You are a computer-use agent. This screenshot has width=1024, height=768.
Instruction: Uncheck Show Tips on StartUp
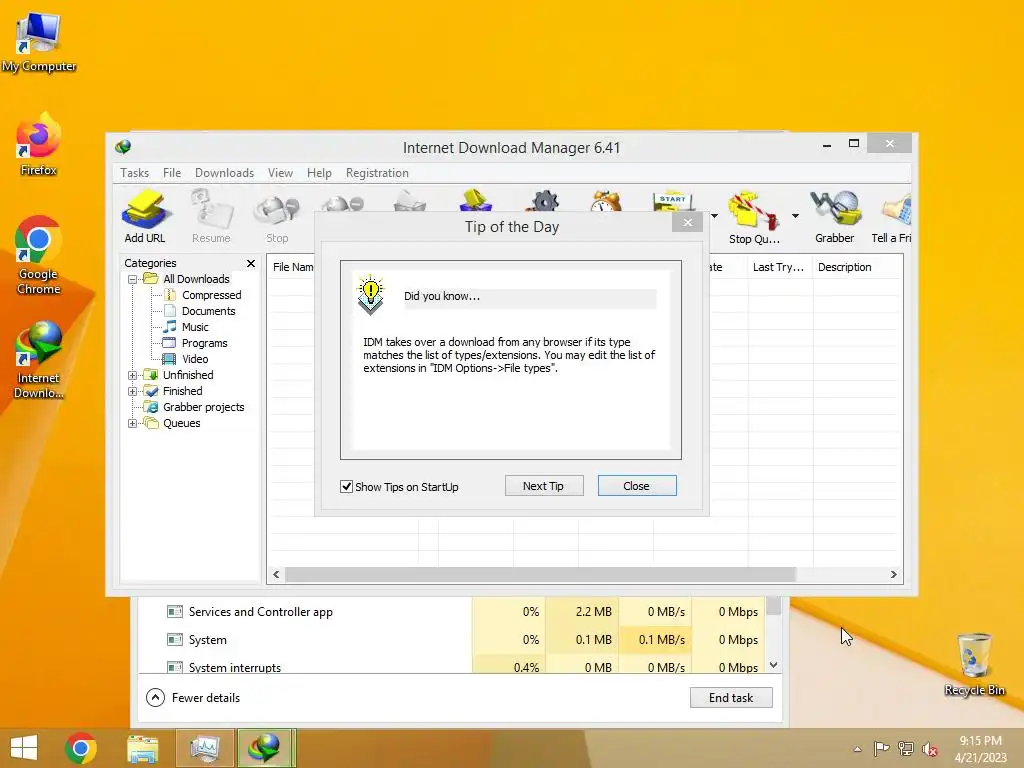click(347, 487)
